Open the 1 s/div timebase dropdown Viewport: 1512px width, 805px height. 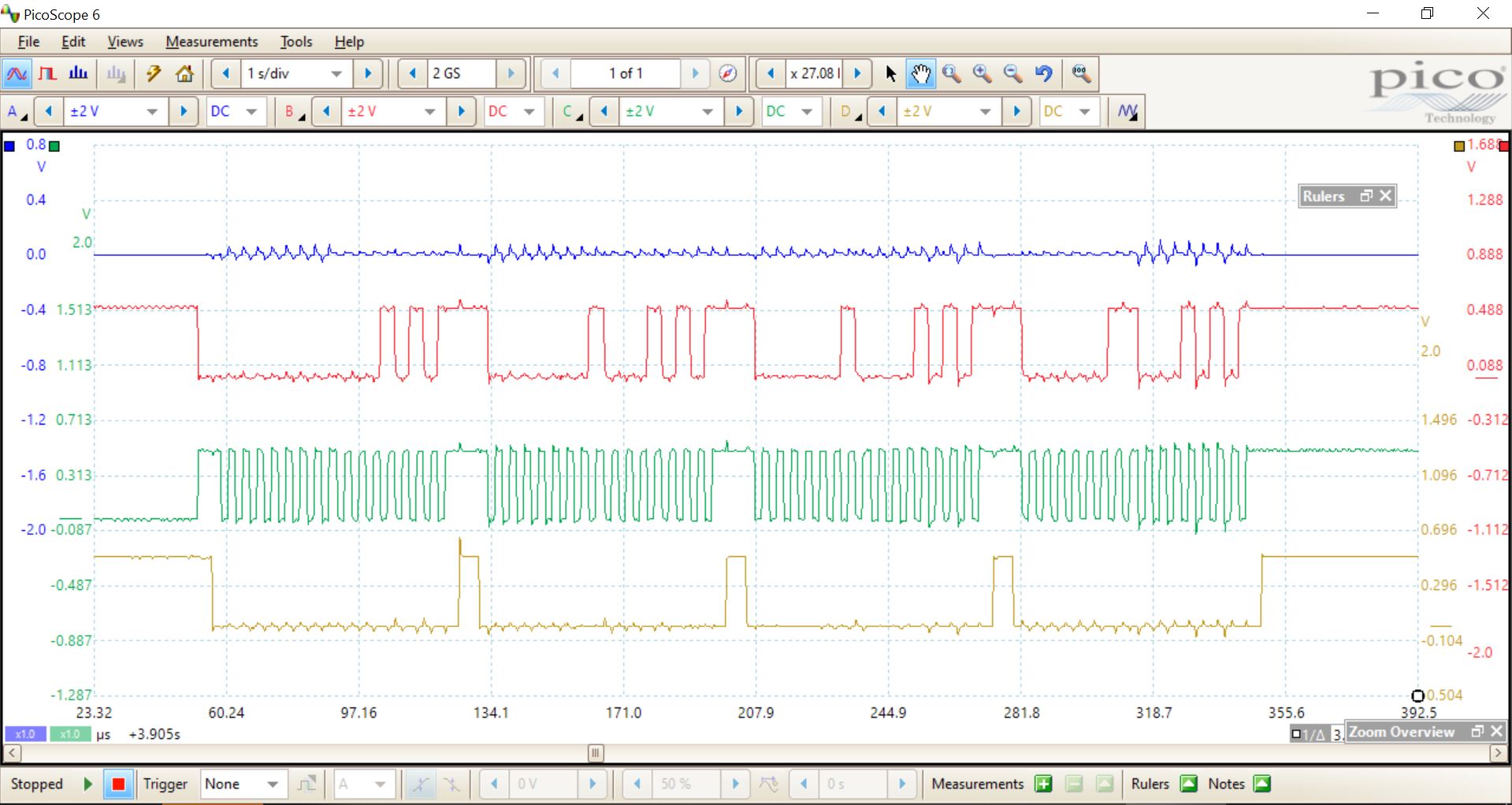[x=336, y=74]
